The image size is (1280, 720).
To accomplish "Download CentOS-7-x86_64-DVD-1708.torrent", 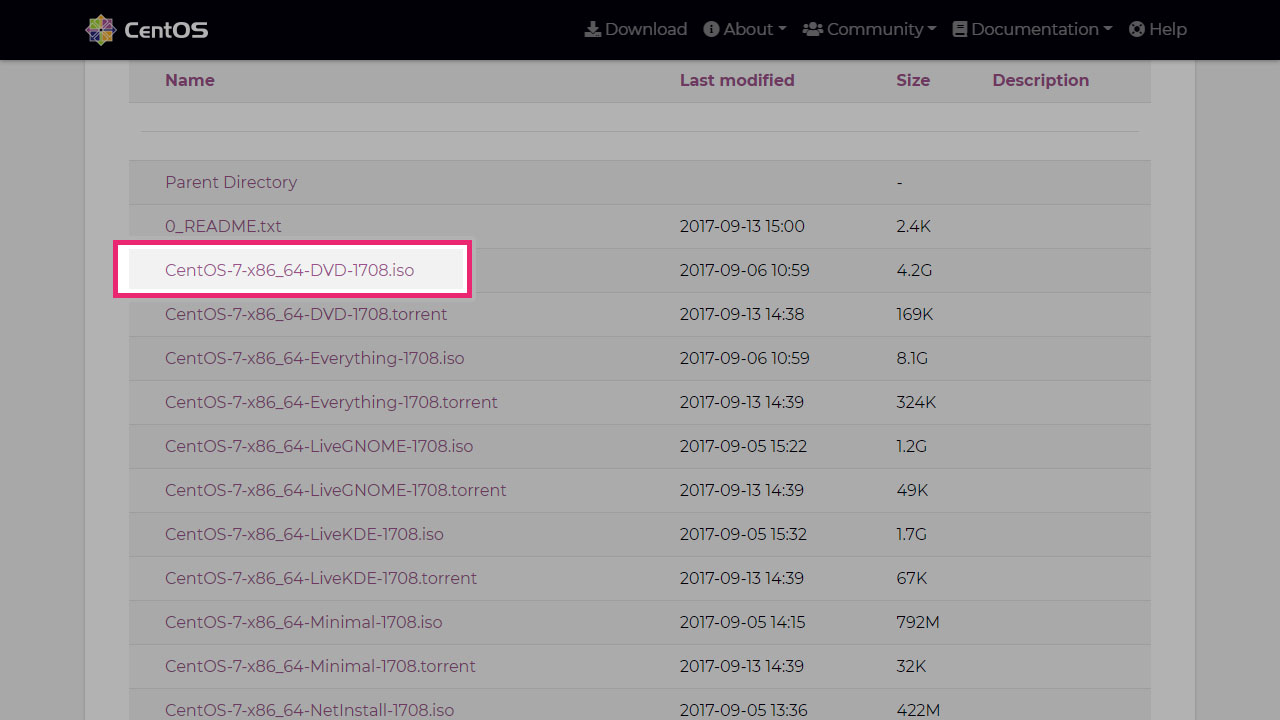I will [306, 314].
